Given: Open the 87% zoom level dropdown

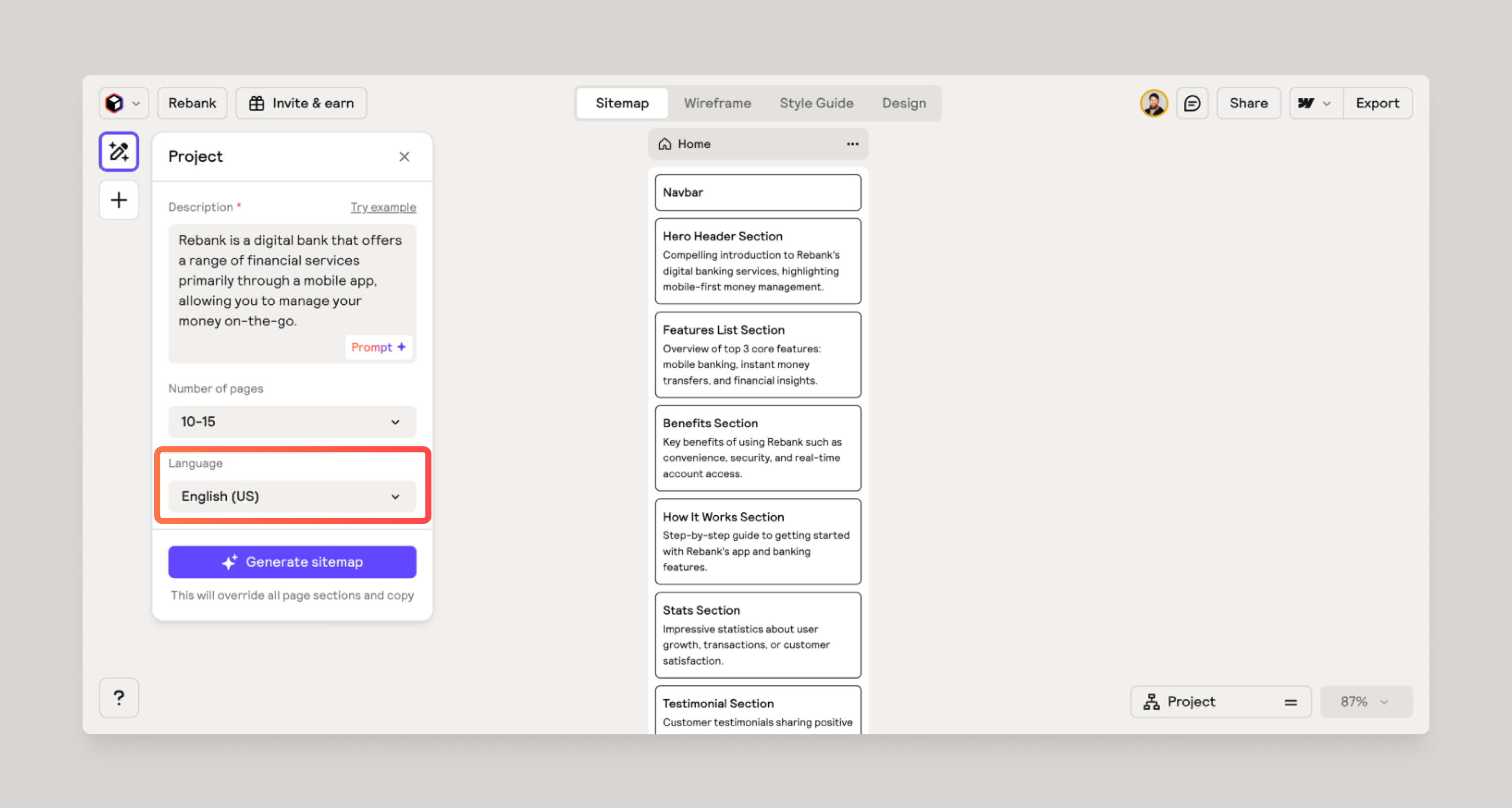Looking at the screenshot, I should tap(1365, 702).
